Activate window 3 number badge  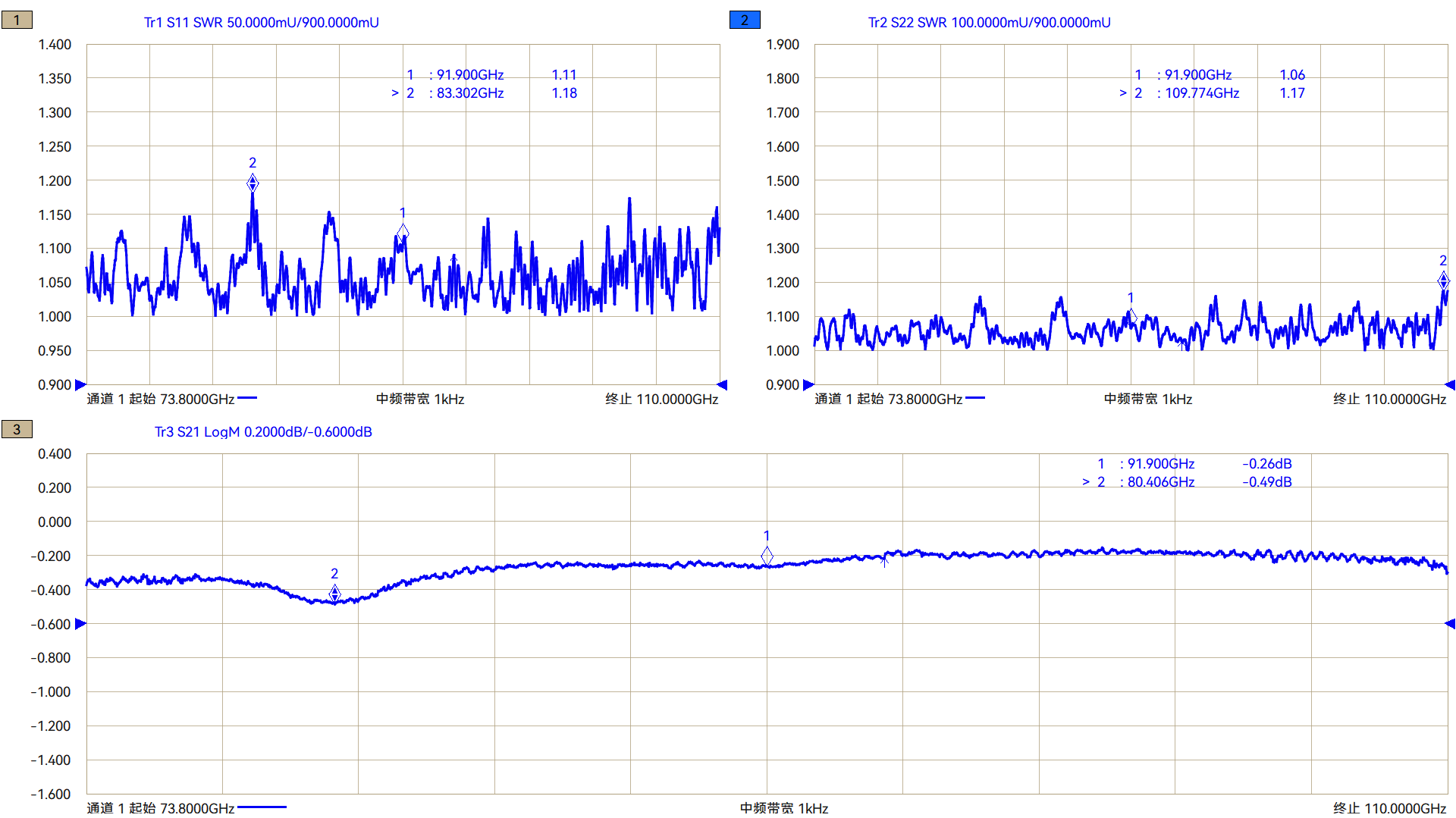(17, 430)
